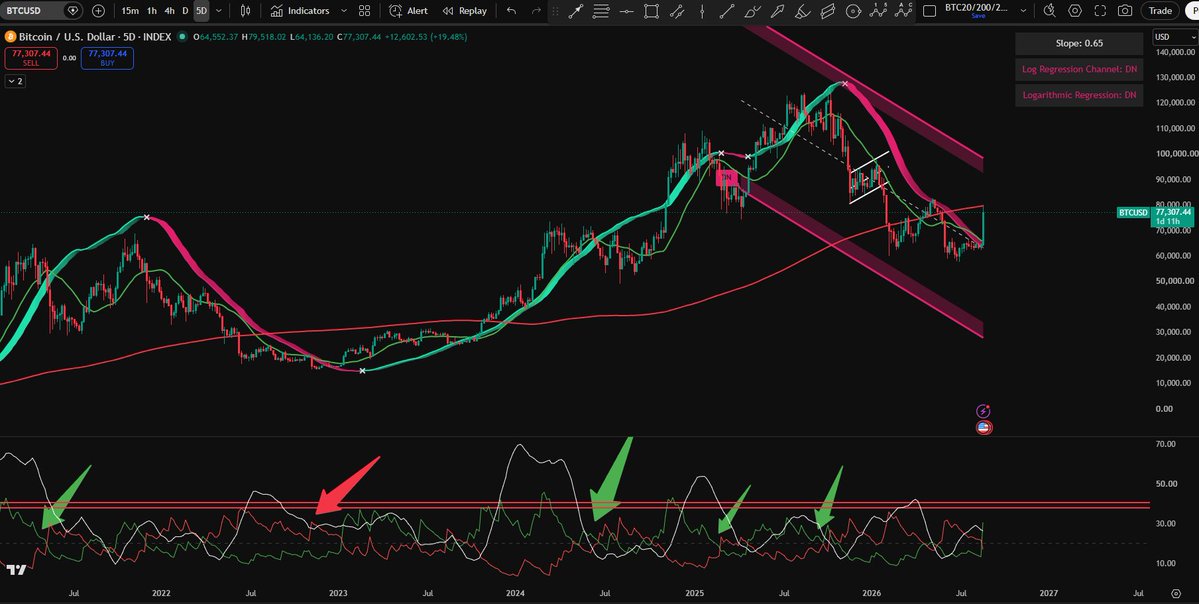The height and width of the screenshot is (604, 1199).
Task: Enter fullscreen chart mode
Action: pos(1100,11)
